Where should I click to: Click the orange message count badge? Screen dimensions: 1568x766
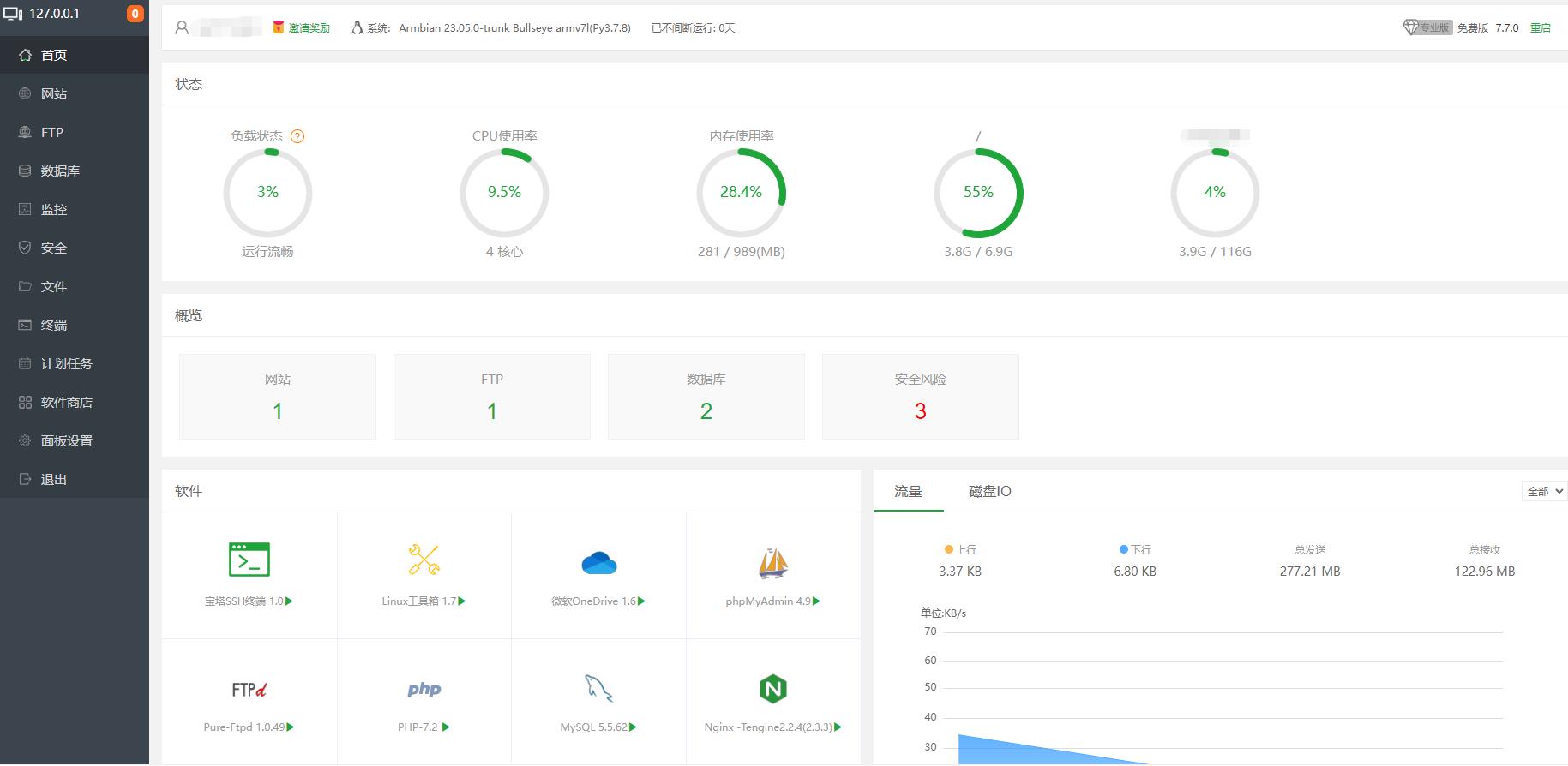pos(135,14)
